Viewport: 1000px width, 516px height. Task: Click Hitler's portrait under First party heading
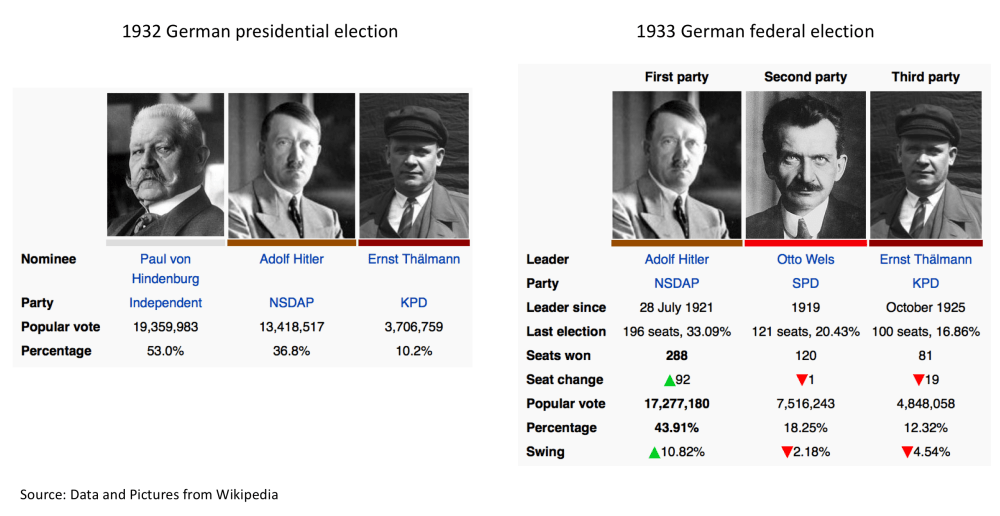(677, 165)
